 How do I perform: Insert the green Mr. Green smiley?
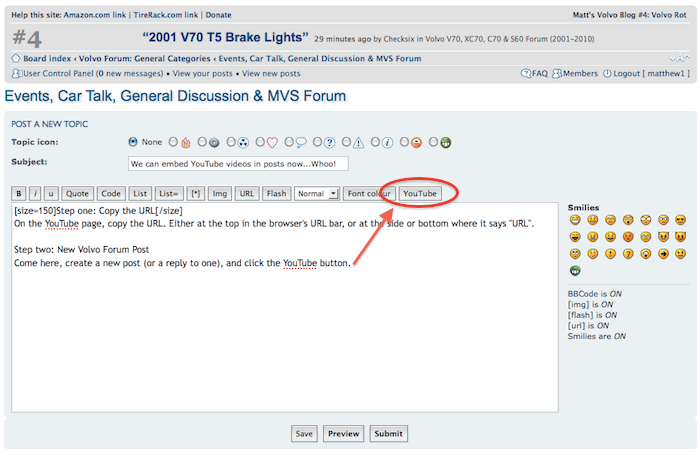(574, 271)
